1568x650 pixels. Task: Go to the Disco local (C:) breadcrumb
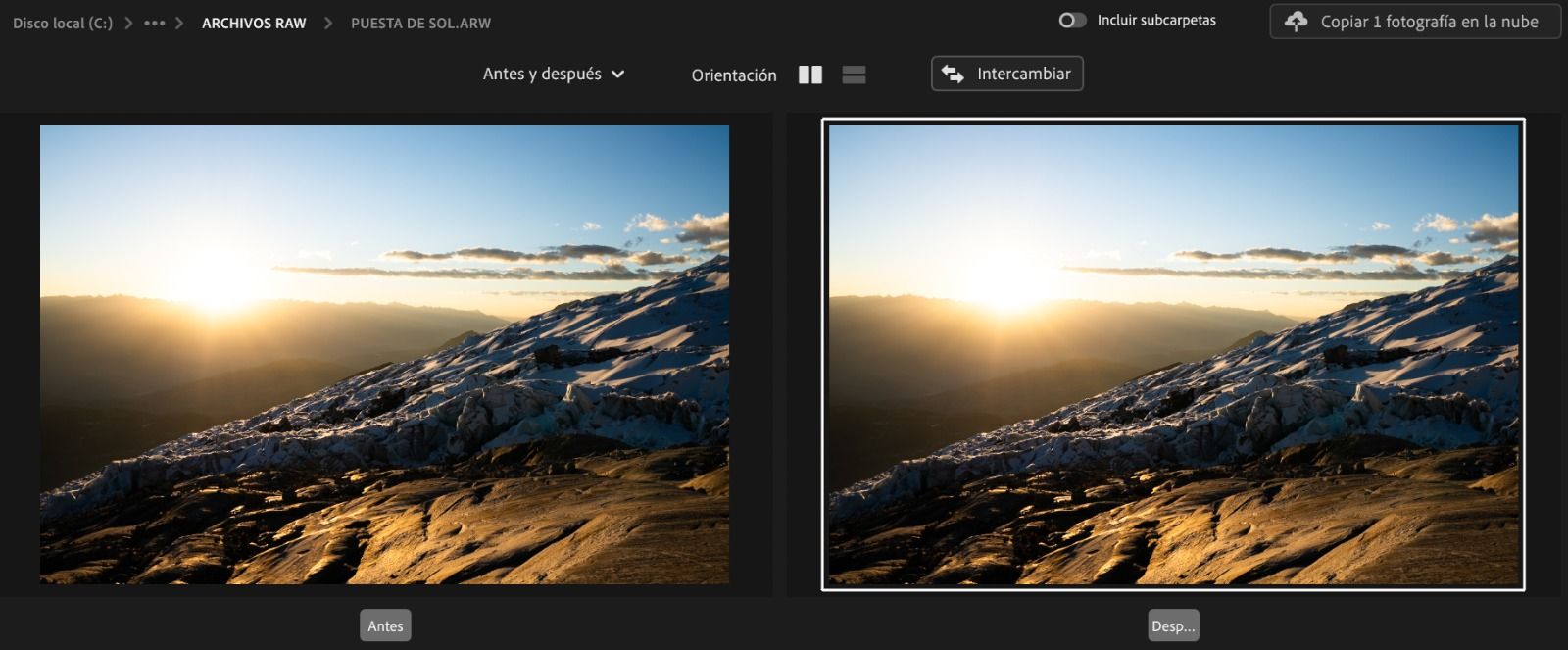pos(62,23)
